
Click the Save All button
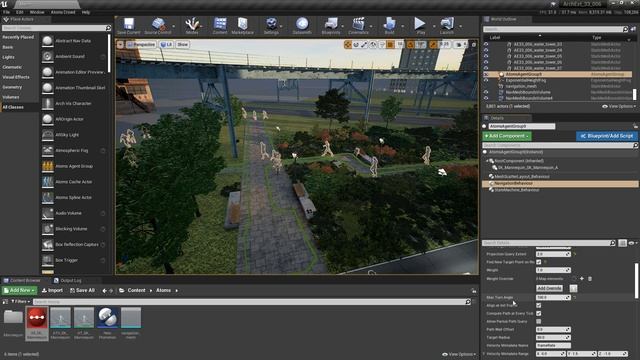(82, 291)
